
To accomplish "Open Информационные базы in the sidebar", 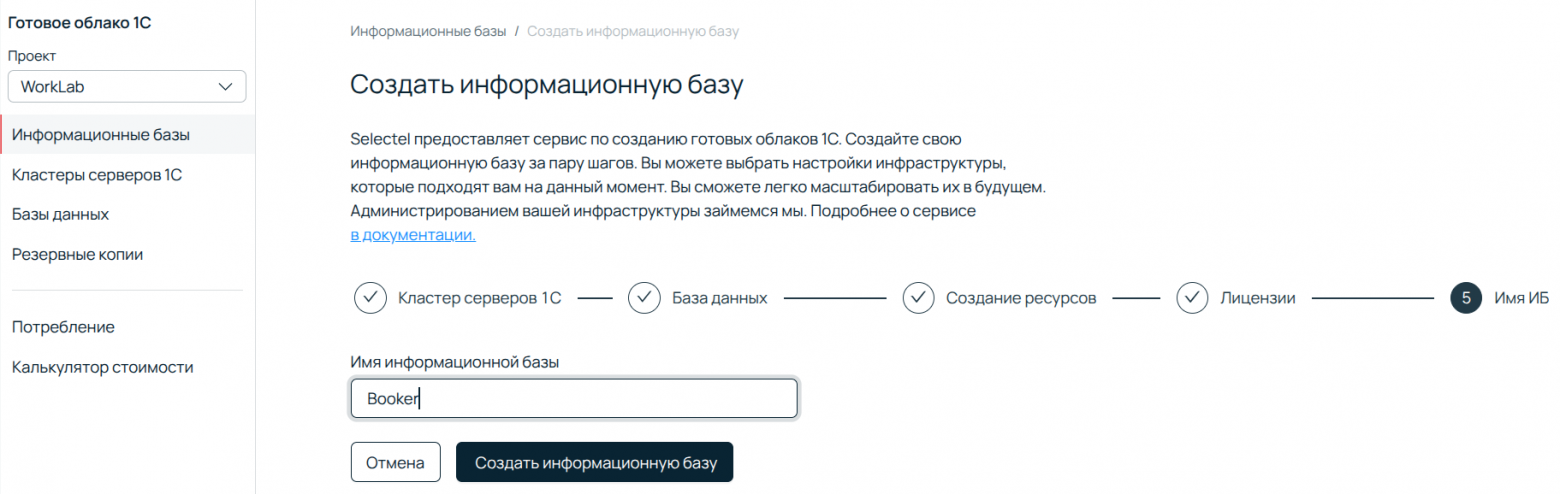I will point(100,134).
